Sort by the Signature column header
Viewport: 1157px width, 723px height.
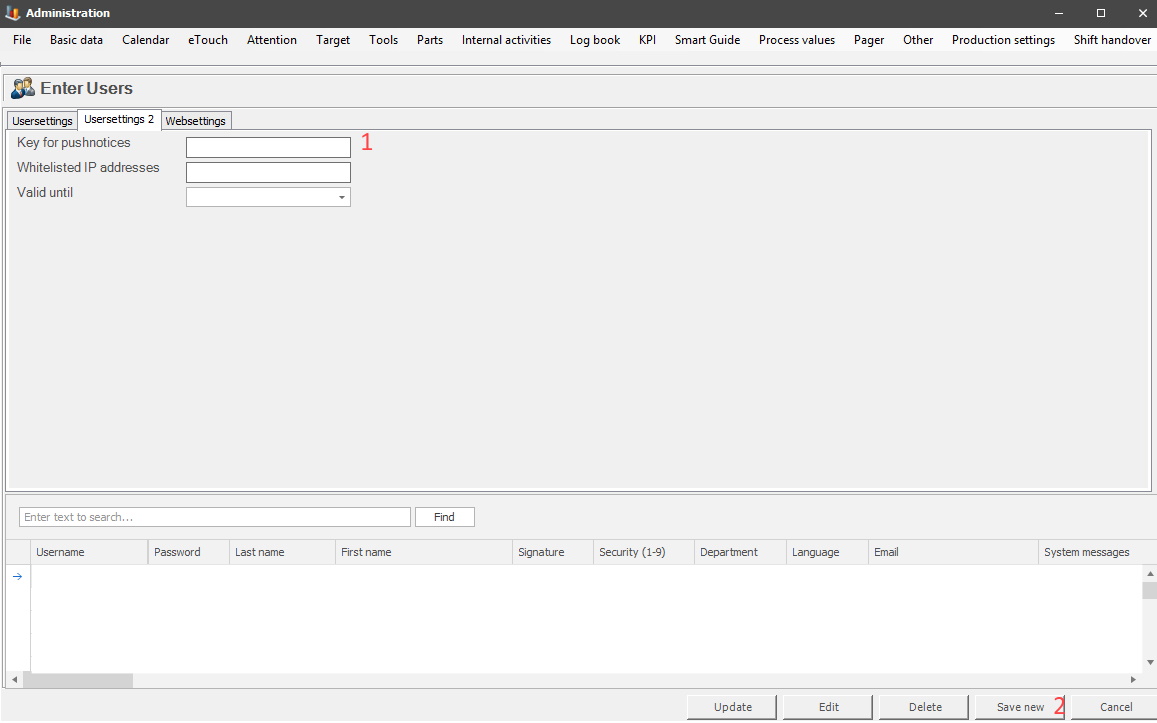(553, 552)
